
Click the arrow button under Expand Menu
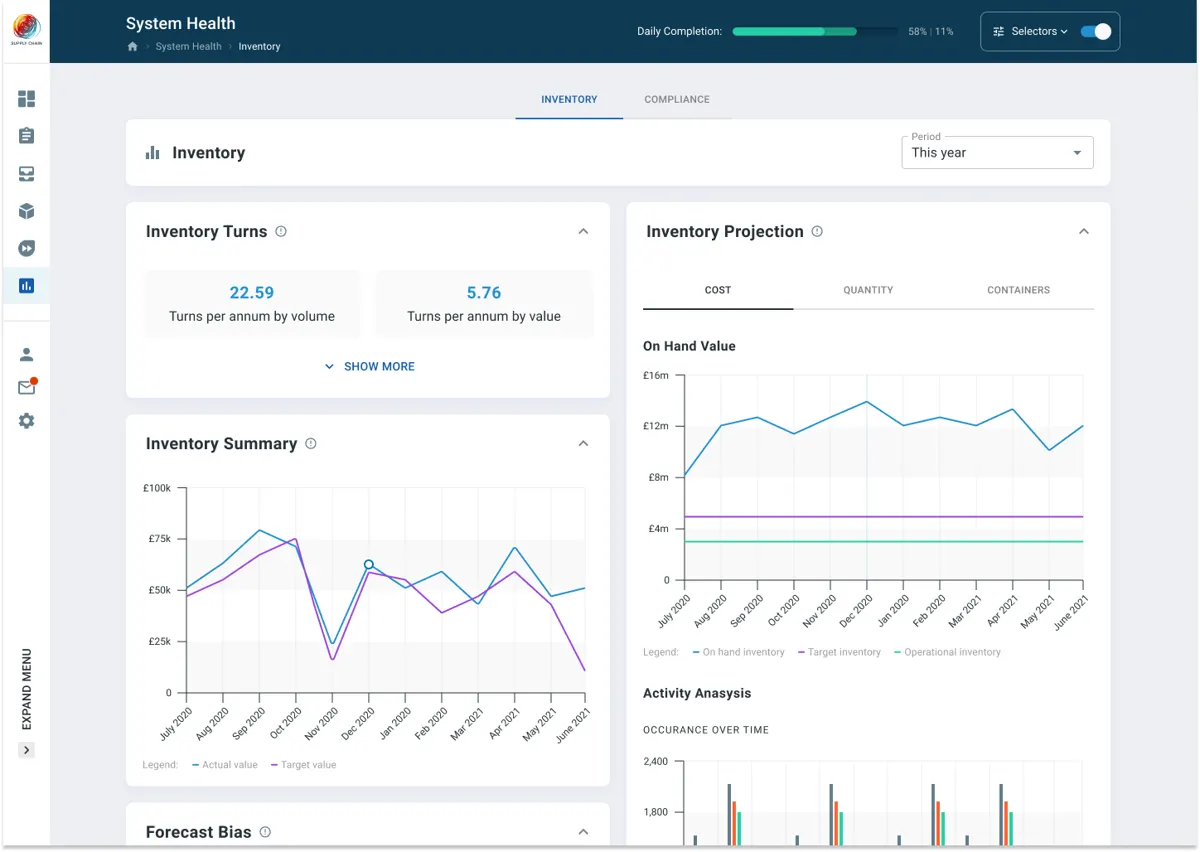[x=27, y=750]
